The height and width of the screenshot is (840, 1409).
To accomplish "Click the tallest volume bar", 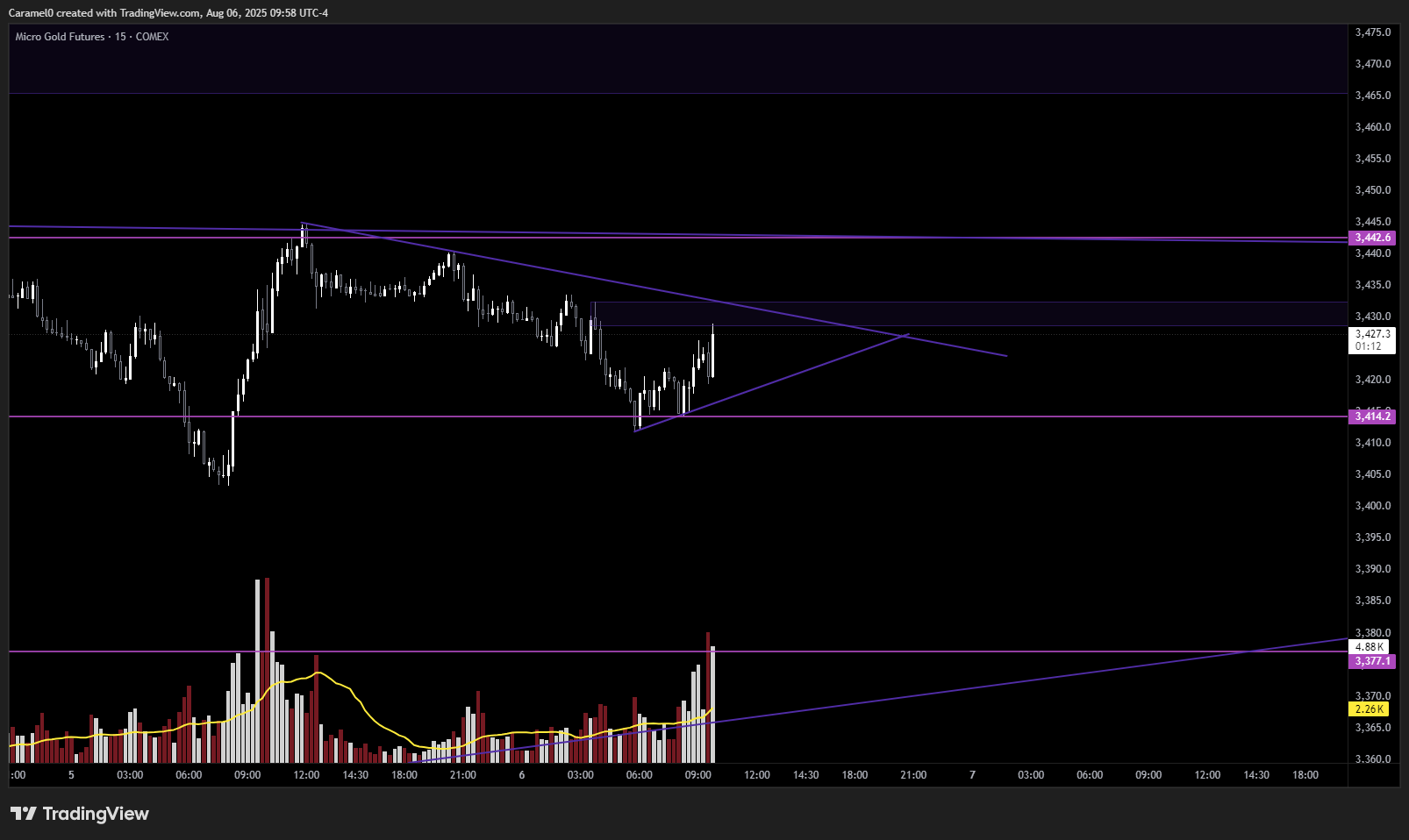I will click(267, 670).
